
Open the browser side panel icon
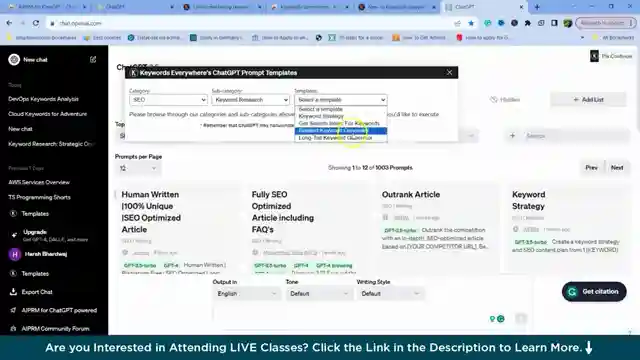(x=554, y=23)
